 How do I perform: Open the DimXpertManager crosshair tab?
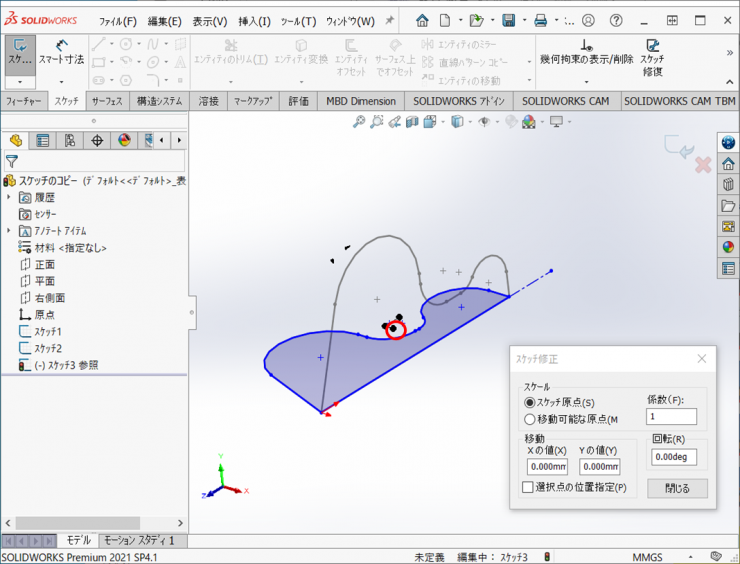[x=97, y=140]
